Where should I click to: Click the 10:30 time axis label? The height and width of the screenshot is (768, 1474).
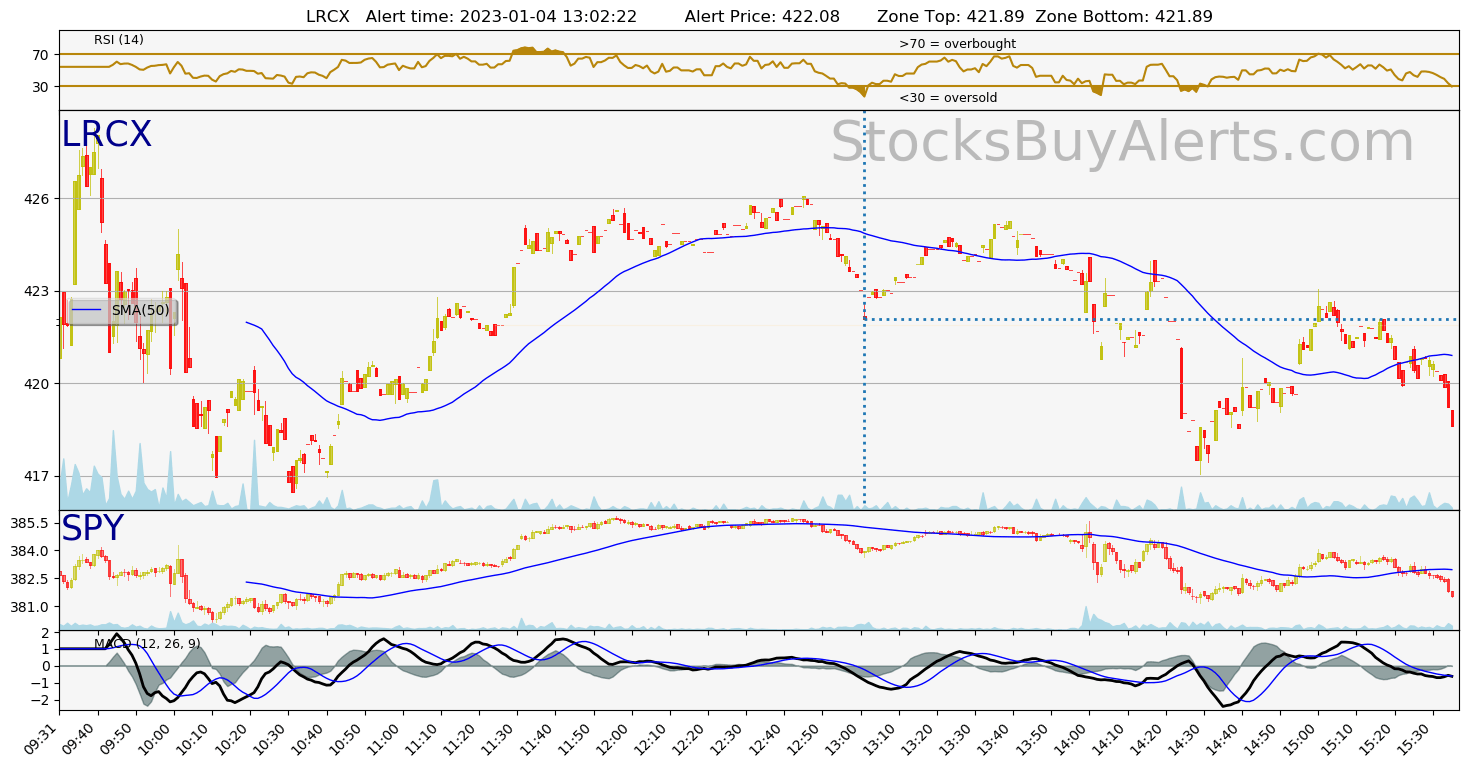(x=268, y=738)
